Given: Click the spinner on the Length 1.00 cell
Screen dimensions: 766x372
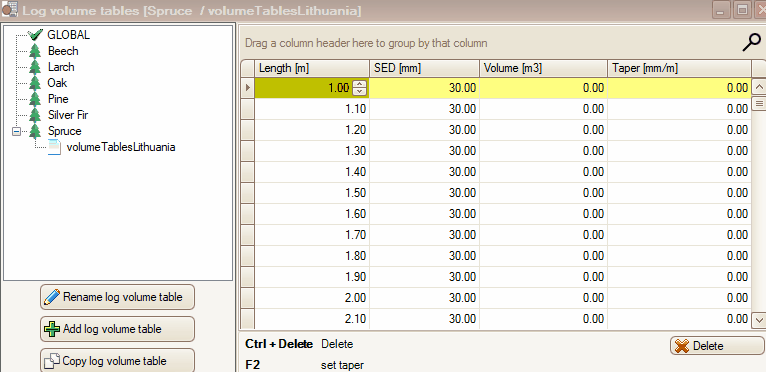Looking at the screenshot, I should pyautogui.click(x=360, y=88).
